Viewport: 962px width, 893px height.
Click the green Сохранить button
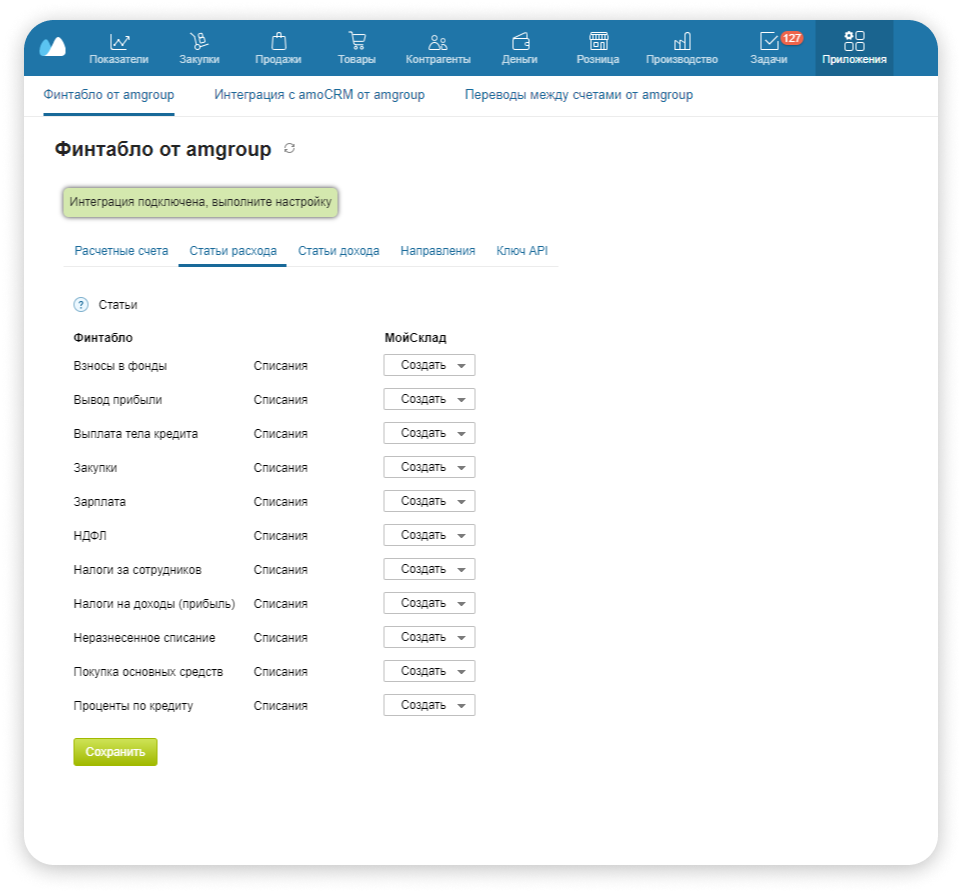[115, 752]
